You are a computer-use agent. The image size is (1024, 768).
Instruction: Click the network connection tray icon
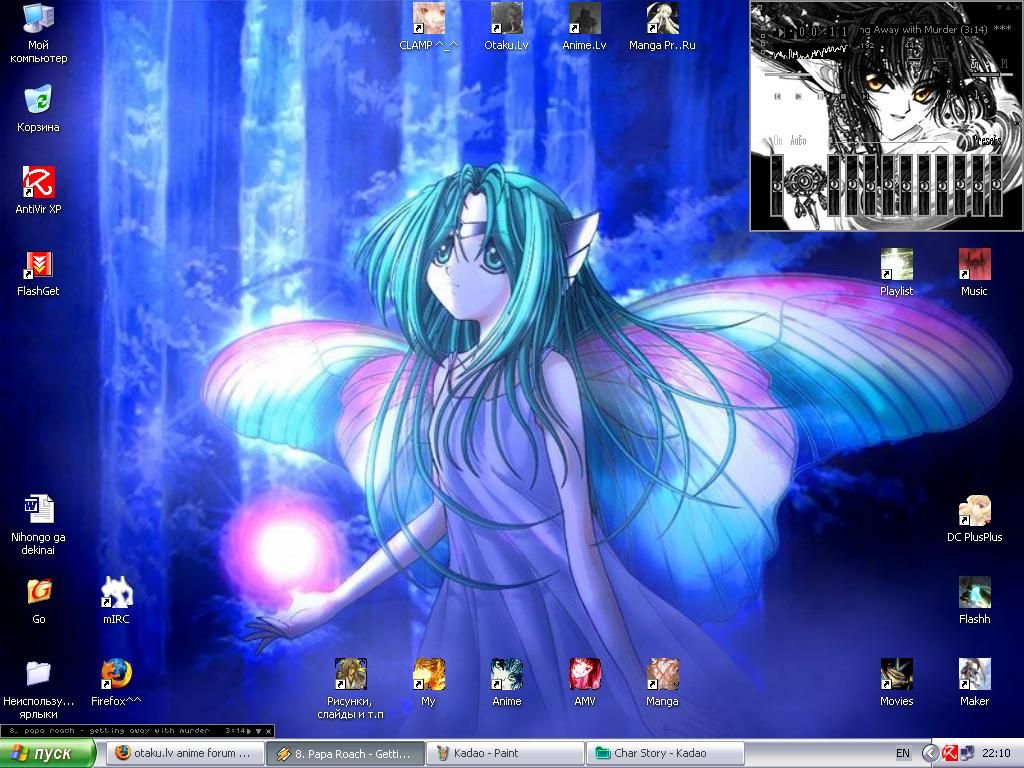[967, 753]
